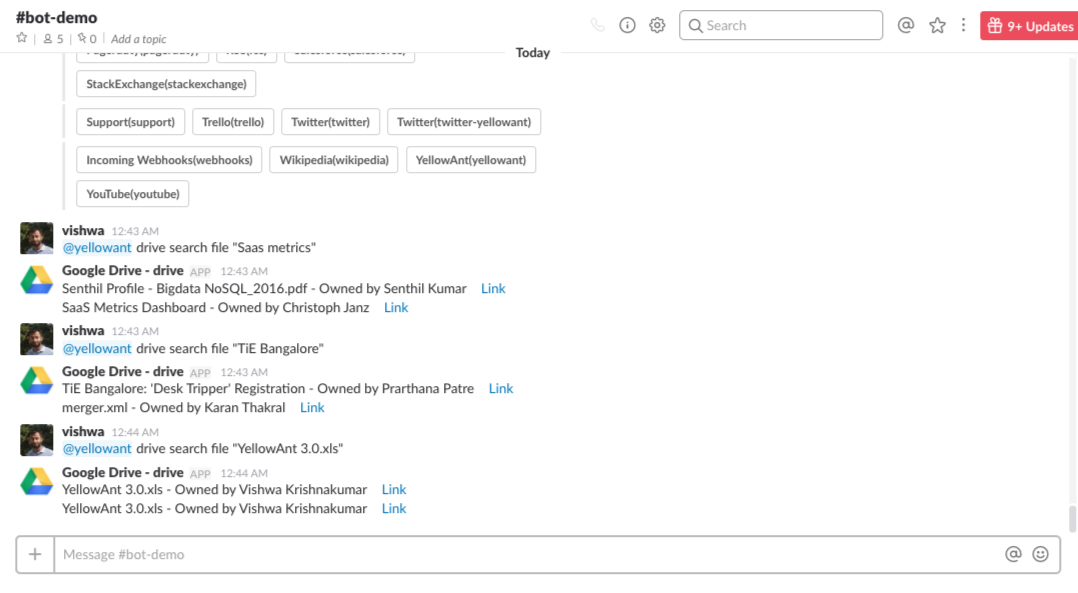The height and width of the screenshot is (593, 1078).
Task: Open the 9+ Updates gift button
Action: [x=1029, y=26]
